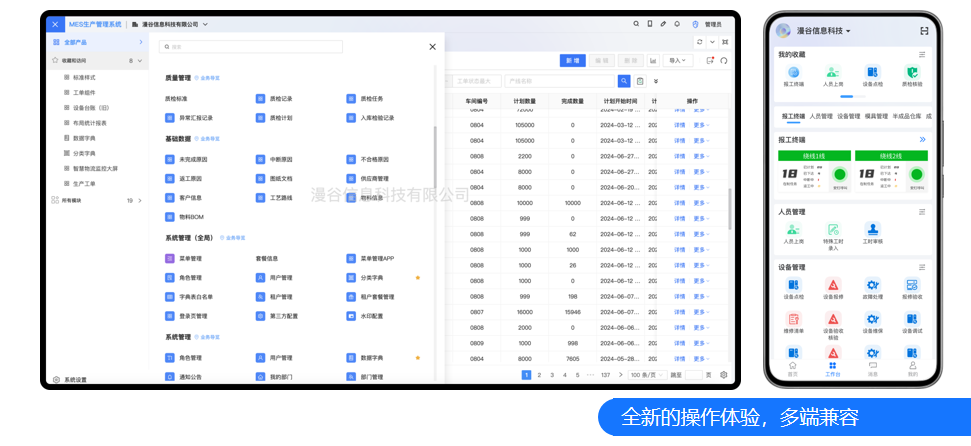The image size is (971, 446).
Task: Open the 导入 dropdown in the toolbar
Action: 679,60
